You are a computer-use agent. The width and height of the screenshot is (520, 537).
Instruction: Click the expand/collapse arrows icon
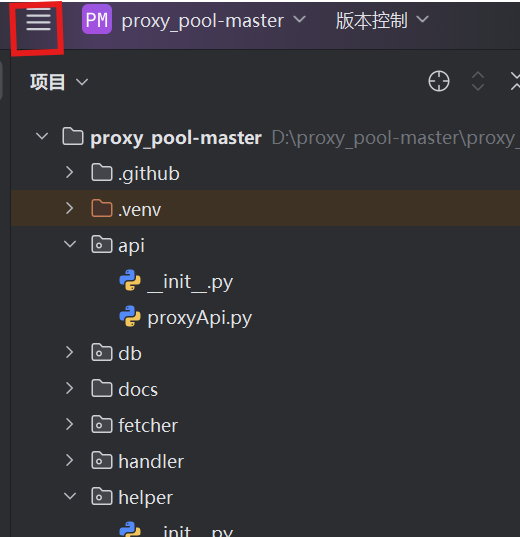[478, 81]
